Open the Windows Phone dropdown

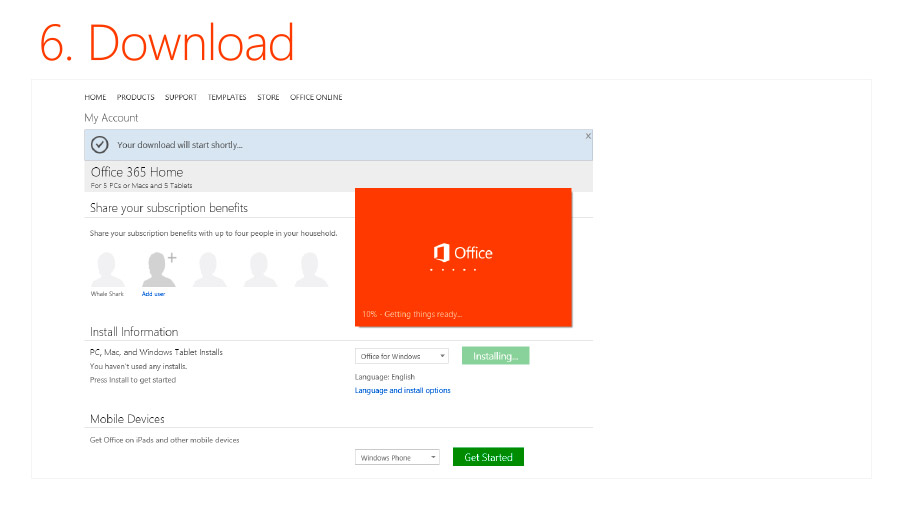click(x=397, y=457)
